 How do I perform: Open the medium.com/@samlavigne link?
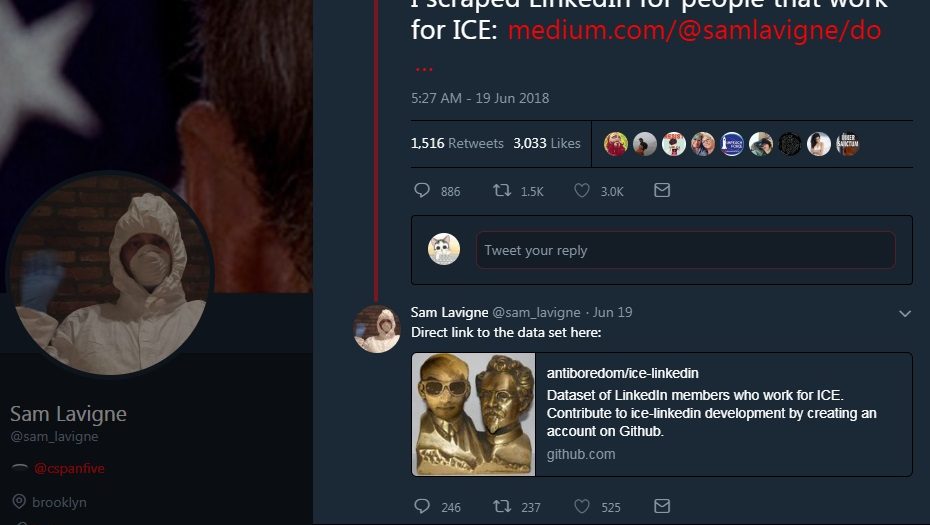[x=694, y=30]
